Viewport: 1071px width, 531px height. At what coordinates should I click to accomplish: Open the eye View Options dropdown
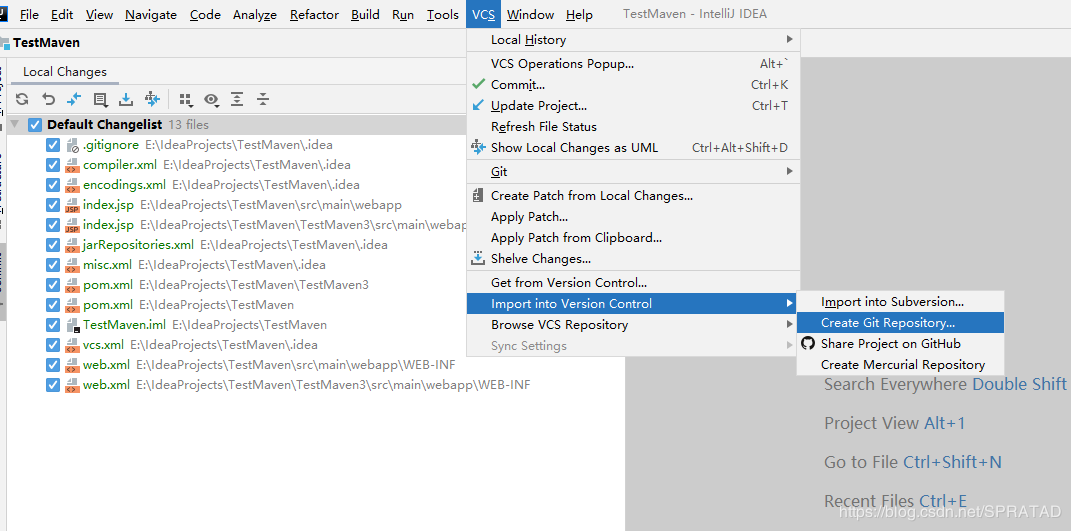click(x=211, y=99)
